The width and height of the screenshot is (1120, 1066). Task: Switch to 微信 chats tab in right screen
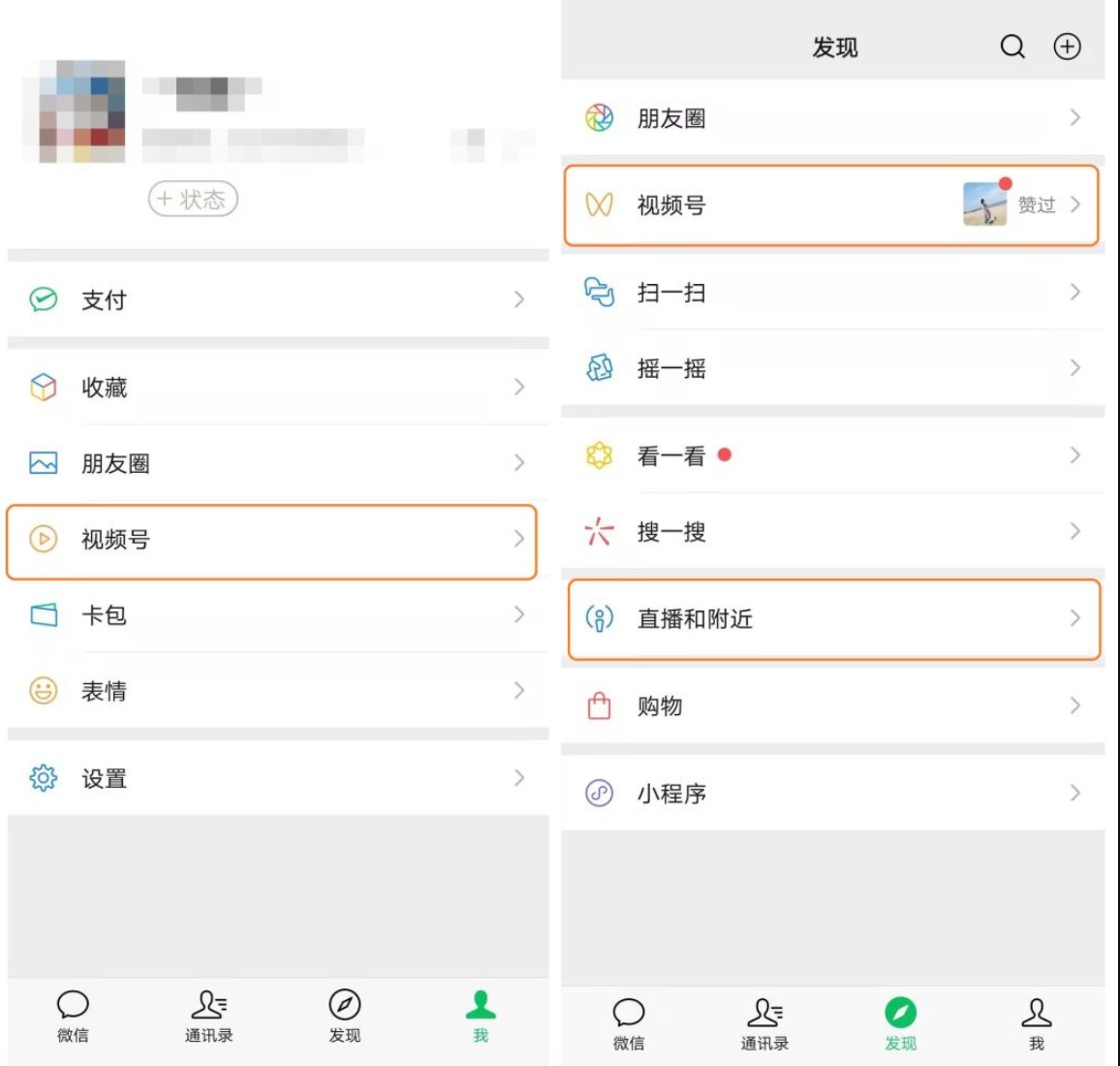coord(629,1023)
